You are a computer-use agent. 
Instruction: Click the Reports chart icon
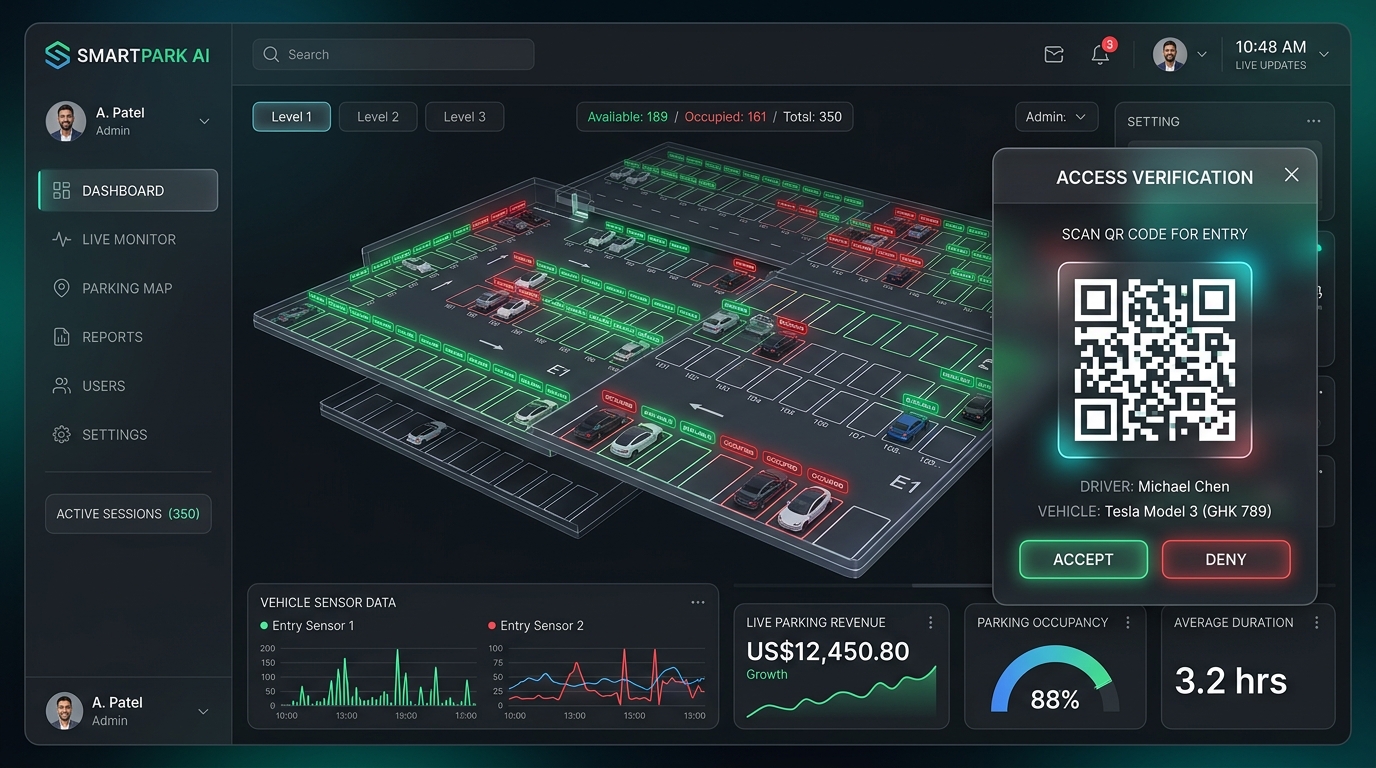pyautogui.click(x=62, y=337)
